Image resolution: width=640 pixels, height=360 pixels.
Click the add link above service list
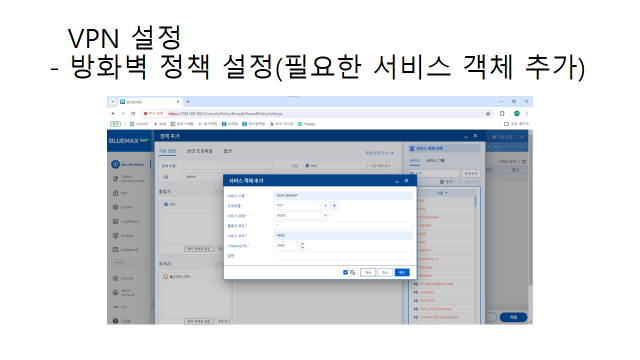point(446,182)
